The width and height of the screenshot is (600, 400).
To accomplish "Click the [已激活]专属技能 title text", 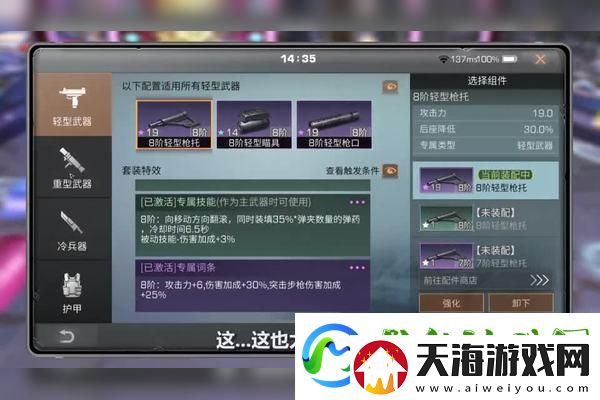I will [x=225, y=202].
